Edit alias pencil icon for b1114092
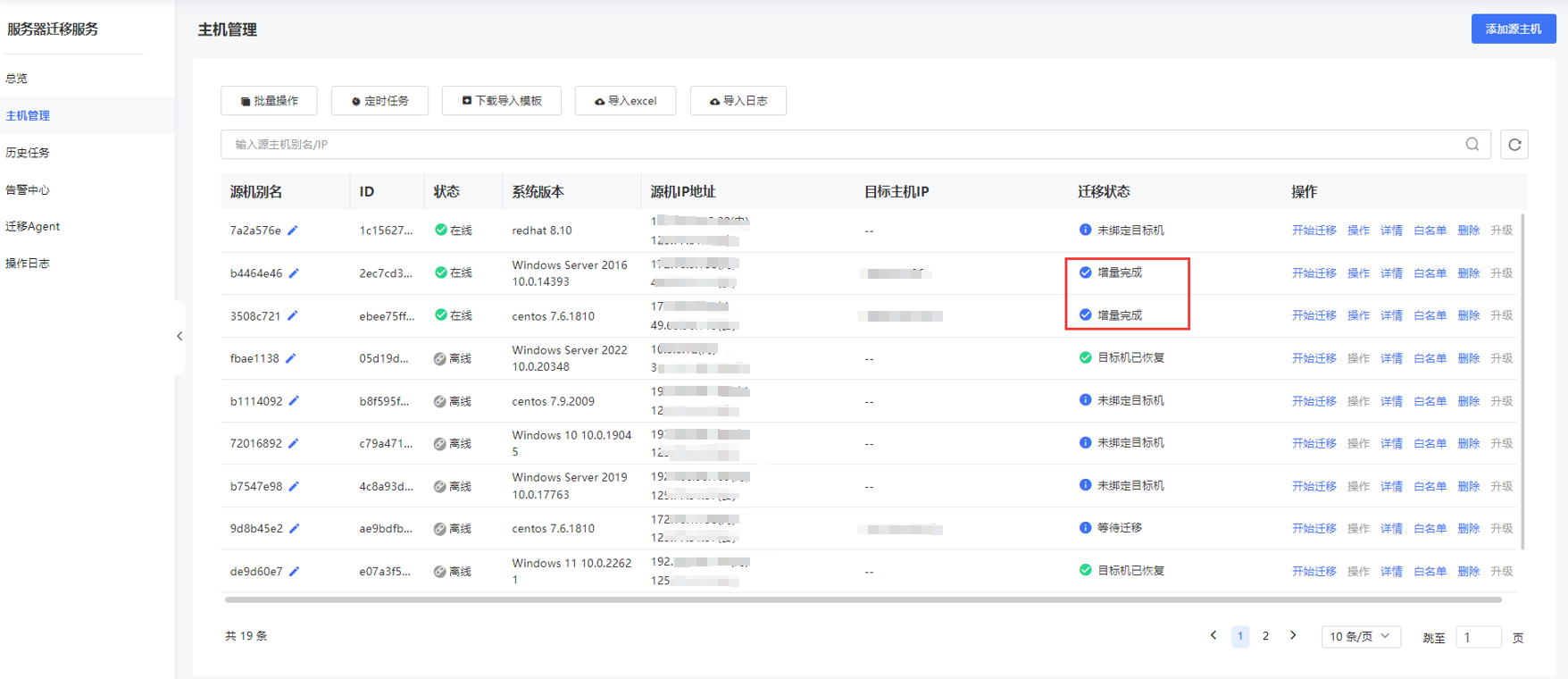The width and height of the screenshot is (1568, 679). tap(294, 401)
